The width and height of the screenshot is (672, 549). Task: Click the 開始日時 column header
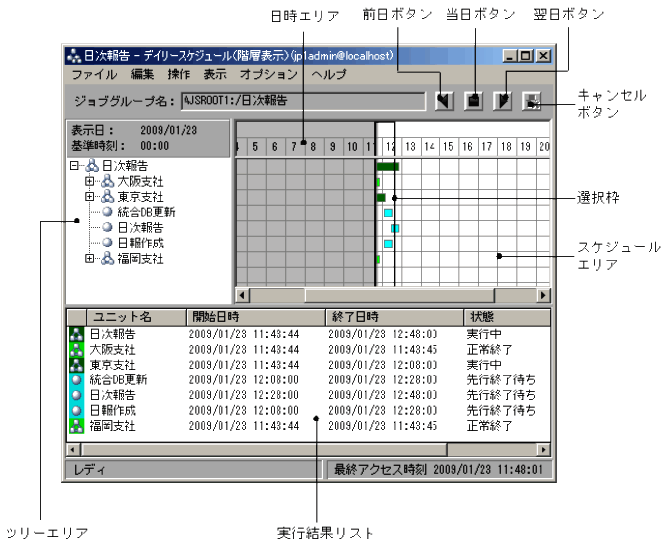256,317
